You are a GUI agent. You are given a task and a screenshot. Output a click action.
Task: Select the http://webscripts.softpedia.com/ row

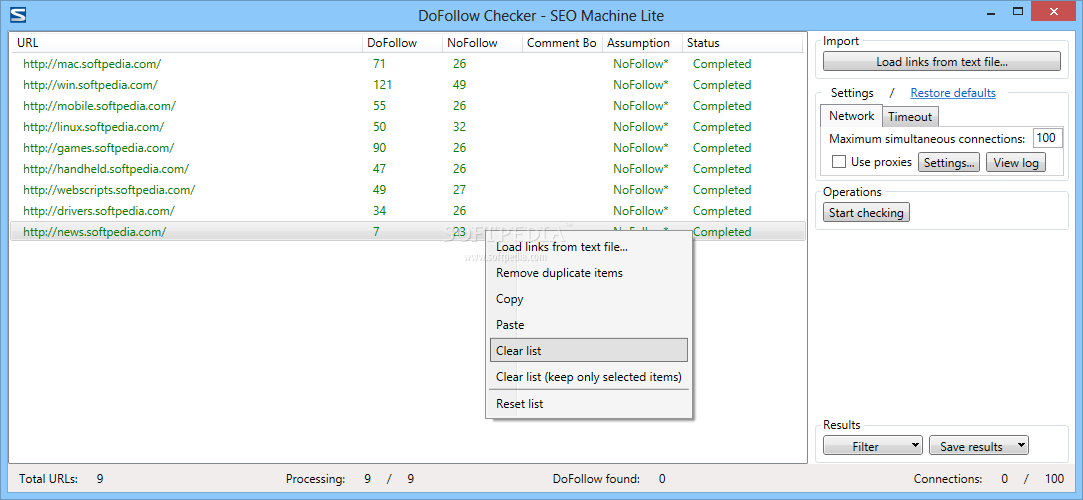(408, 190)
